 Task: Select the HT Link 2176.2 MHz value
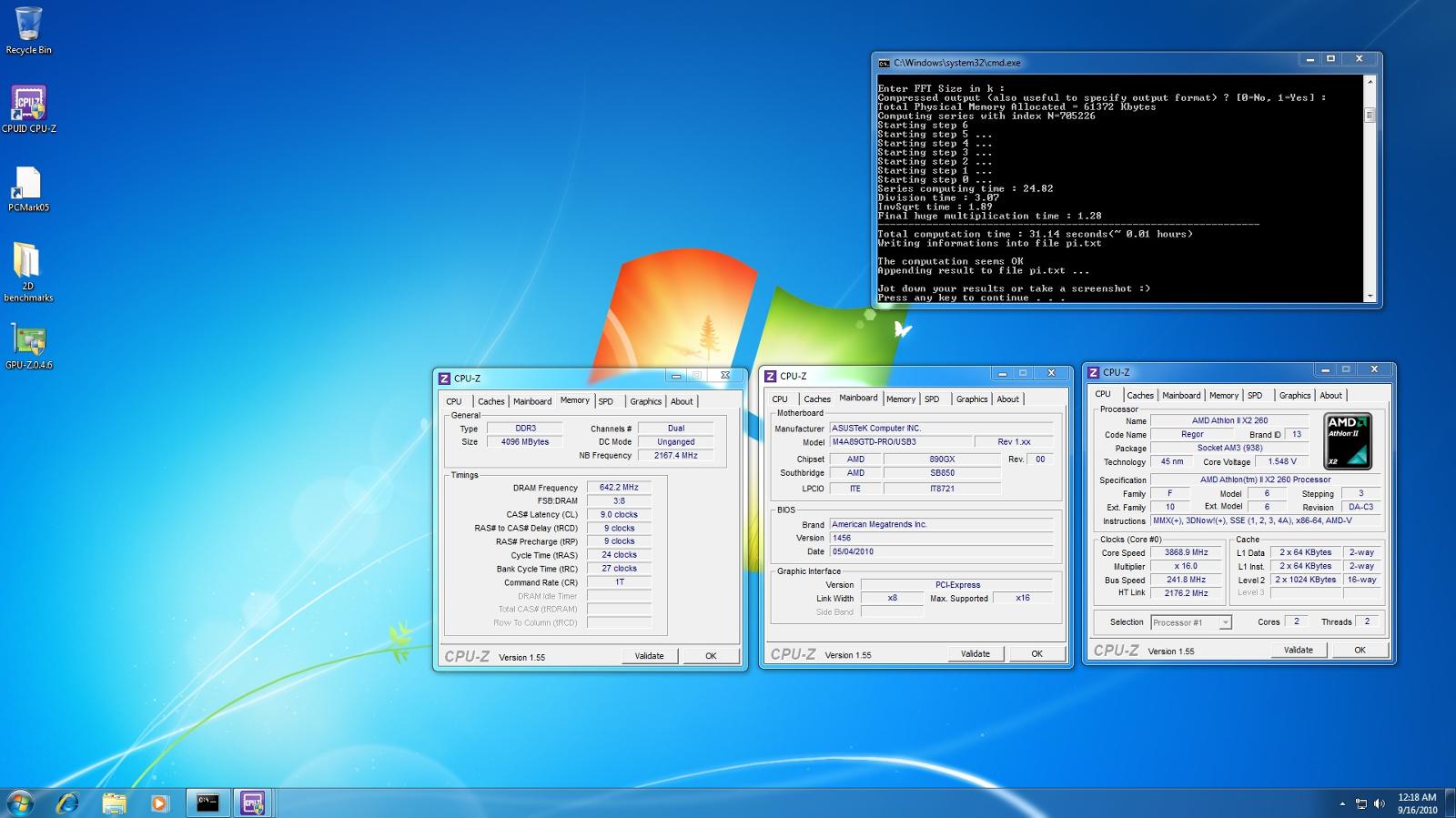pos(1186,593)
